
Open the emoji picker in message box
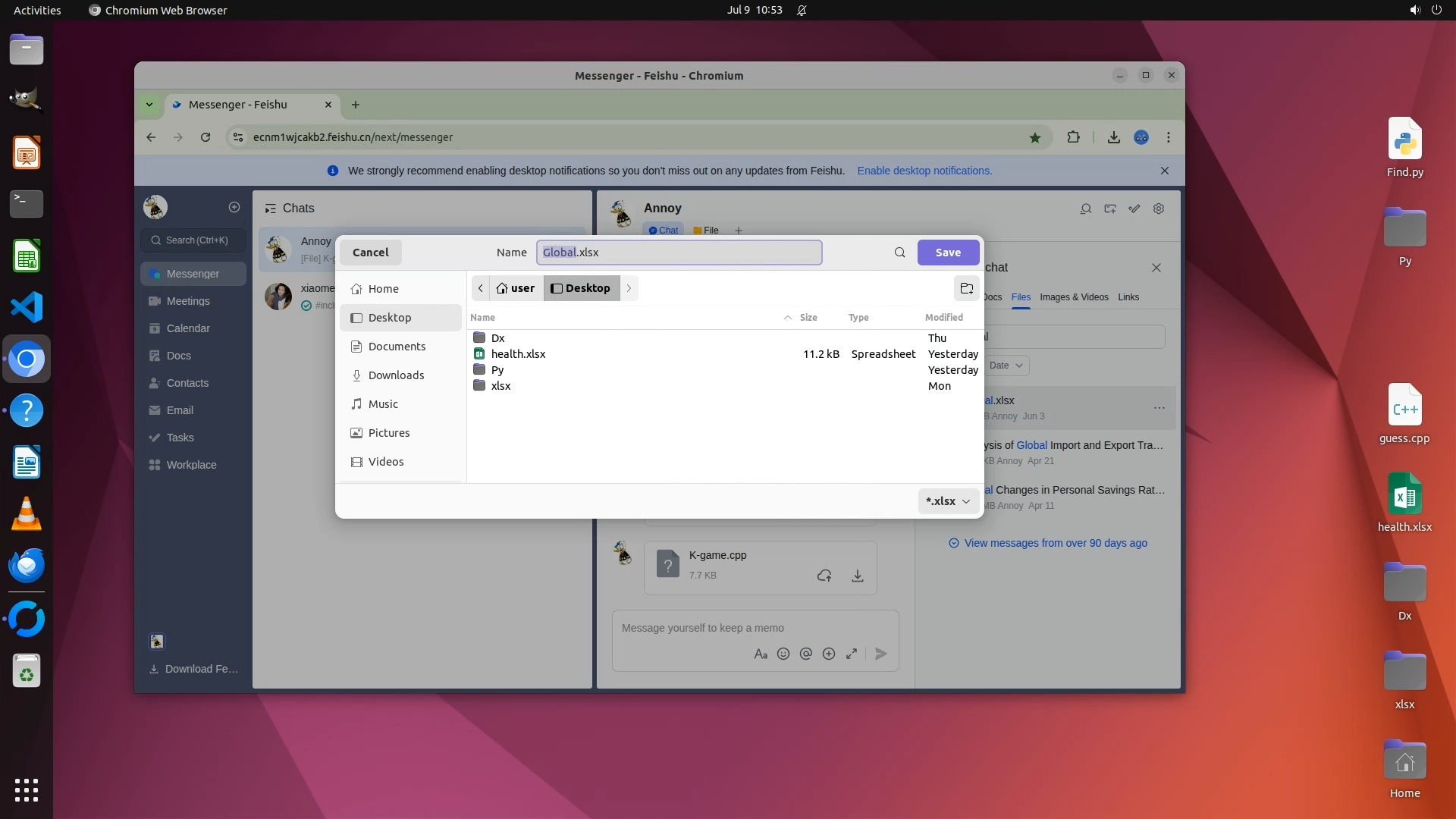783,654
